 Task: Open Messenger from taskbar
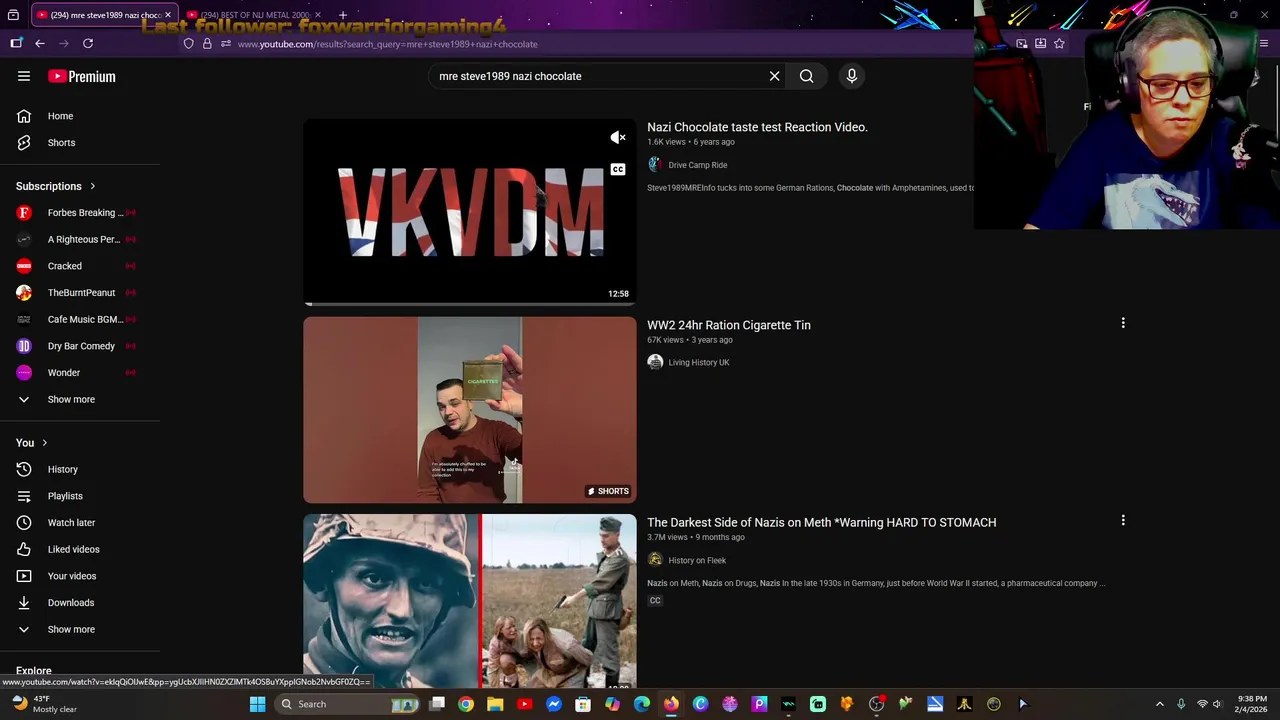[554, 704]
